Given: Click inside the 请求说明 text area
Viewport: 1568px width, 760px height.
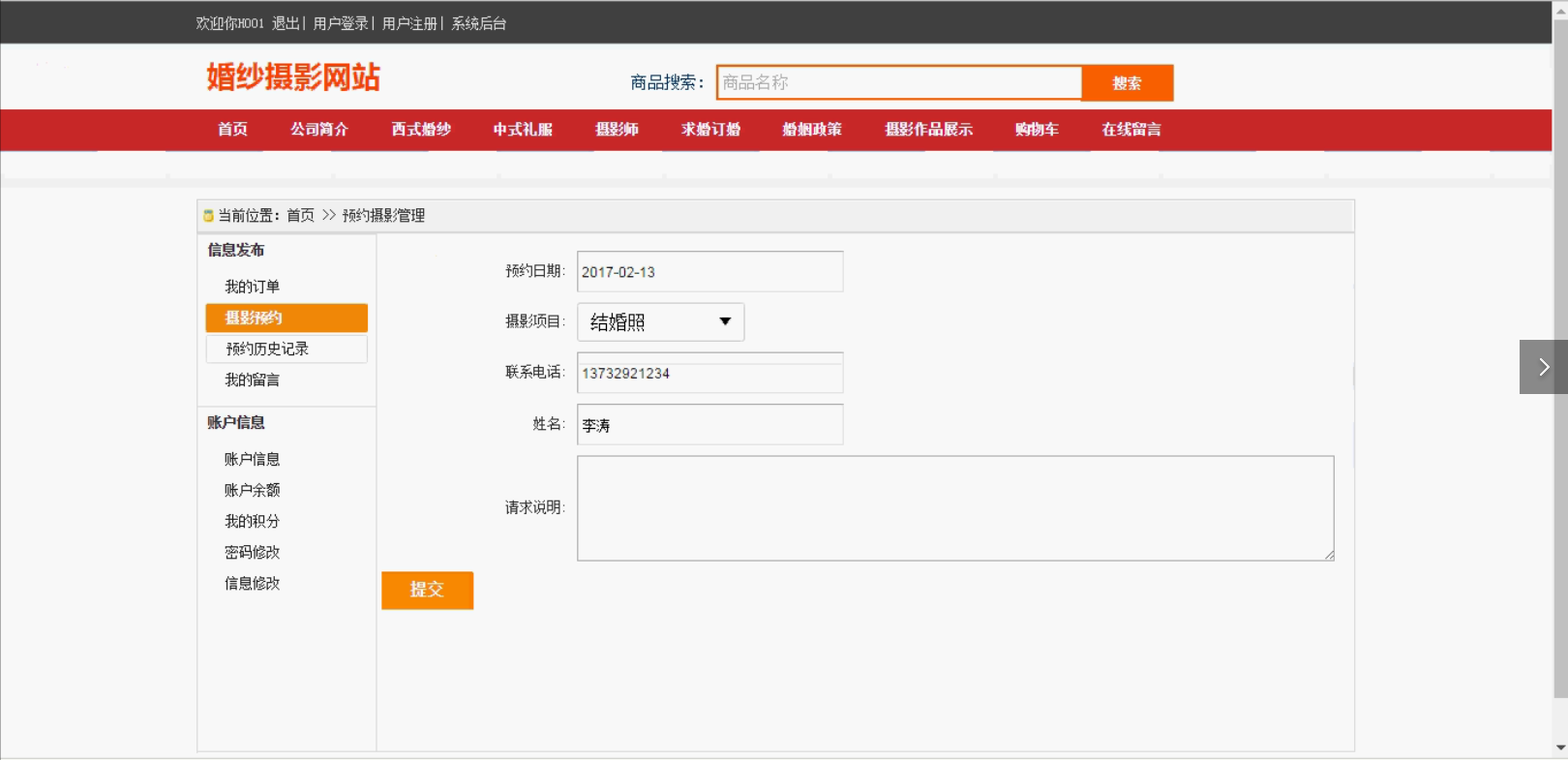Looking at the screenshot, I should click(955, 508).
